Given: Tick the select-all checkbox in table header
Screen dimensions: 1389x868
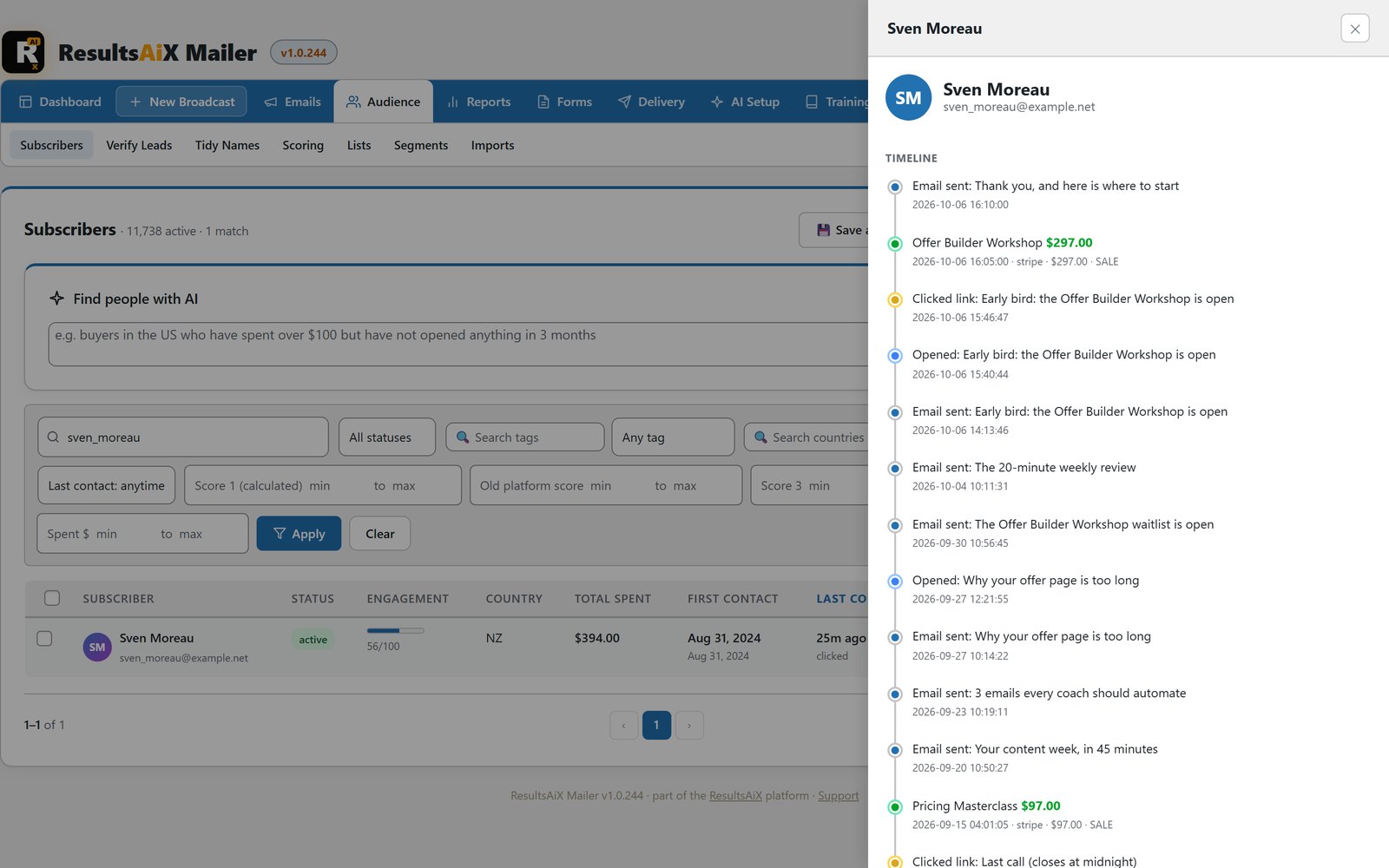Looking at the screenshot, I should point(52,598).
